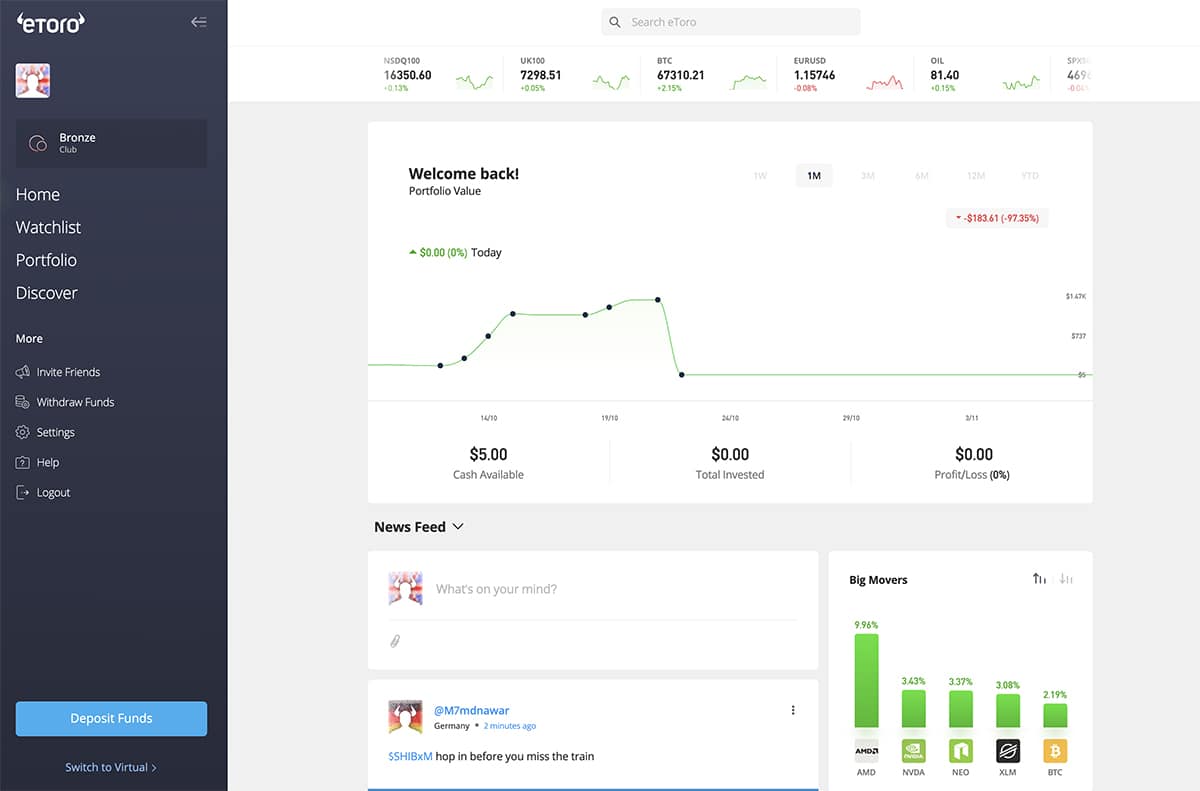Open the Bronze Club badge
Viewport: 1200px width, 791px height.
click(111, 143)
